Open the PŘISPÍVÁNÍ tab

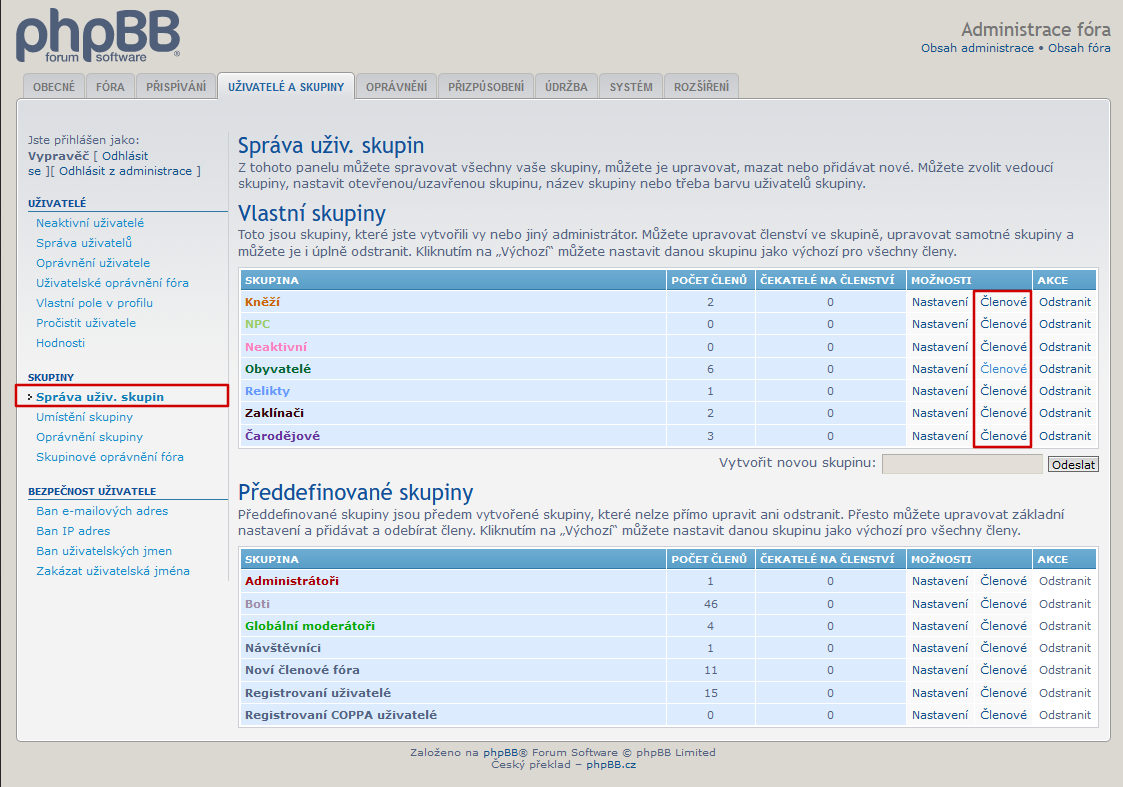176,87
